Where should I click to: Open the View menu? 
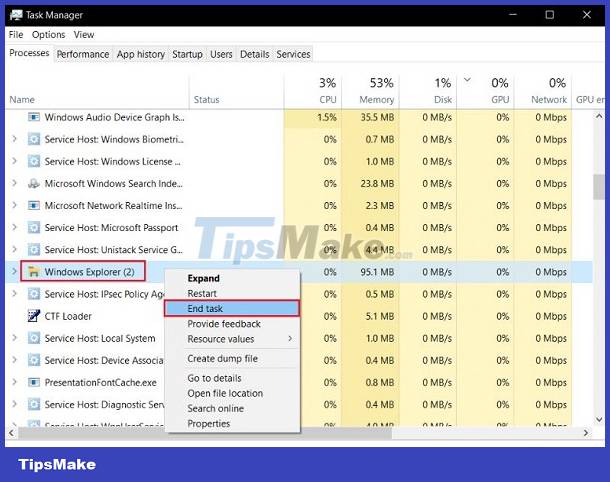tap(84, 35)
